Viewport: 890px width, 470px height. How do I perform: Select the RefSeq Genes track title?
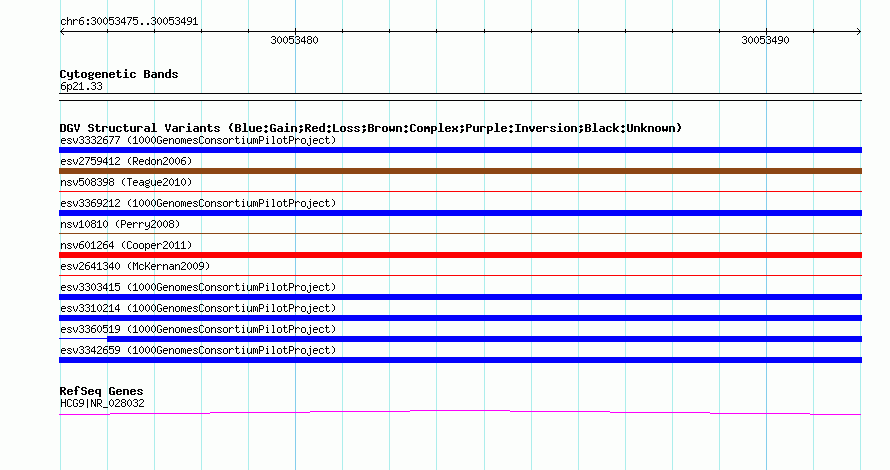coord(101,391)
